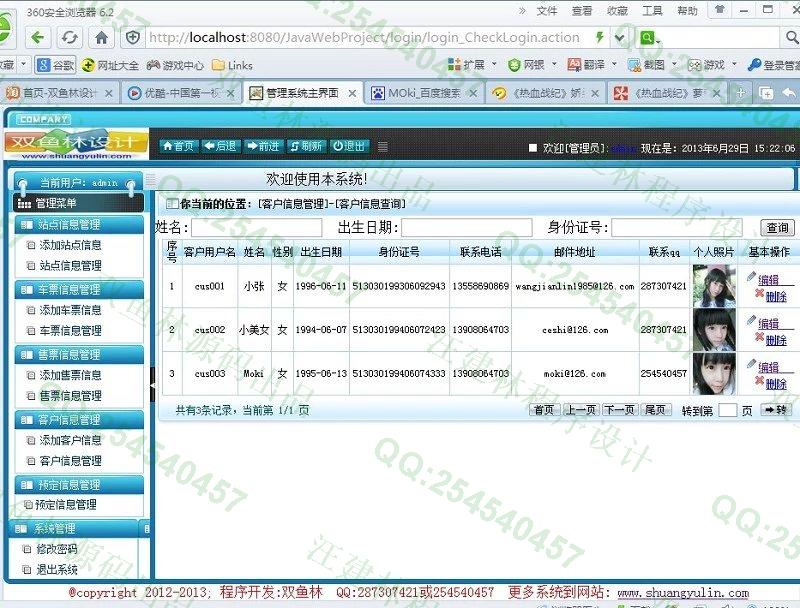Collapse the 售票信息管理 menu section
Viewport: 800px width, 608px height.
pos(79,354)
